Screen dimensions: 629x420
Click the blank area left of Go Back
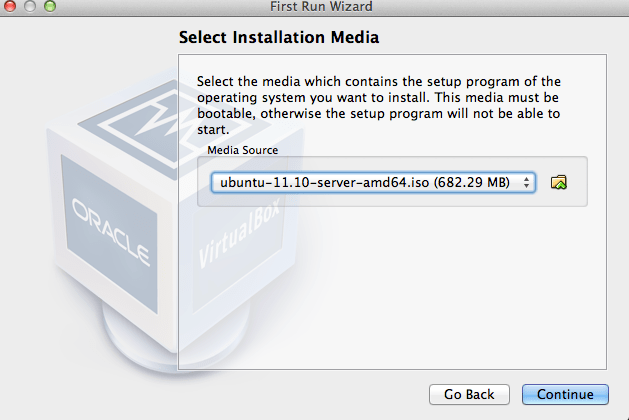coord(300,394)
